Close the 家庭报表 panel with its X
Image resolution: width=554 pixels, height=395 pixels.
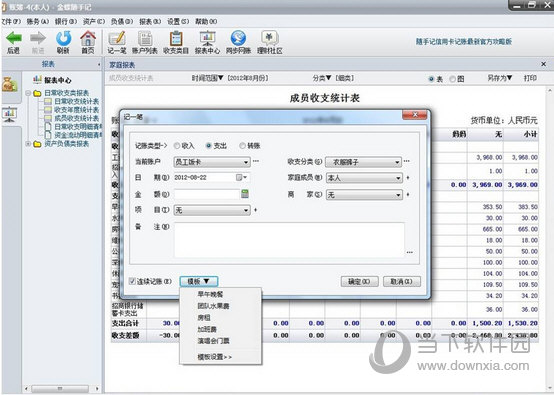point(543,64)
